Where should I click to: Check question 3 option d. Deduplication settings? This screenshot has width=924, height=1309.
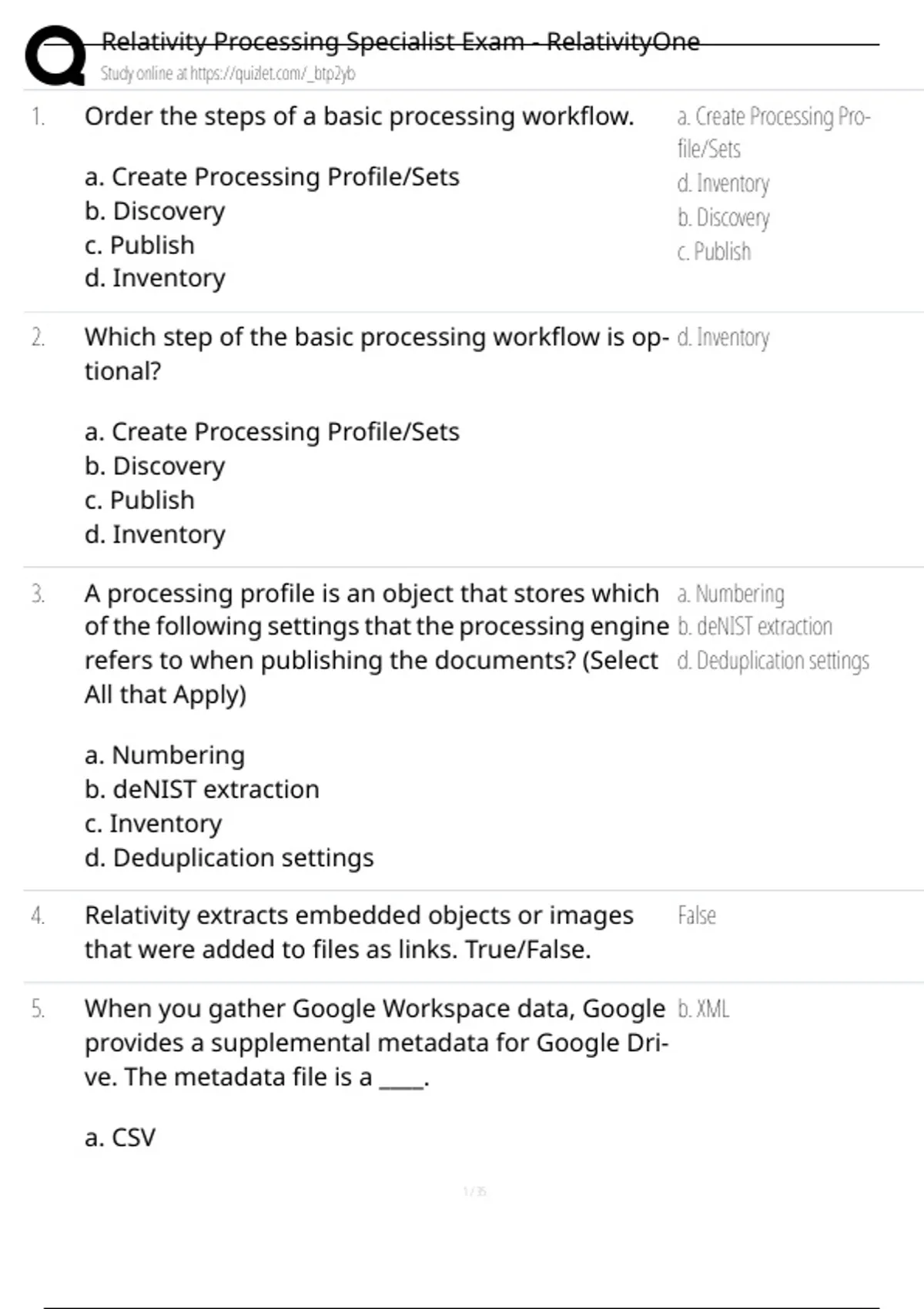coord(229,857)
